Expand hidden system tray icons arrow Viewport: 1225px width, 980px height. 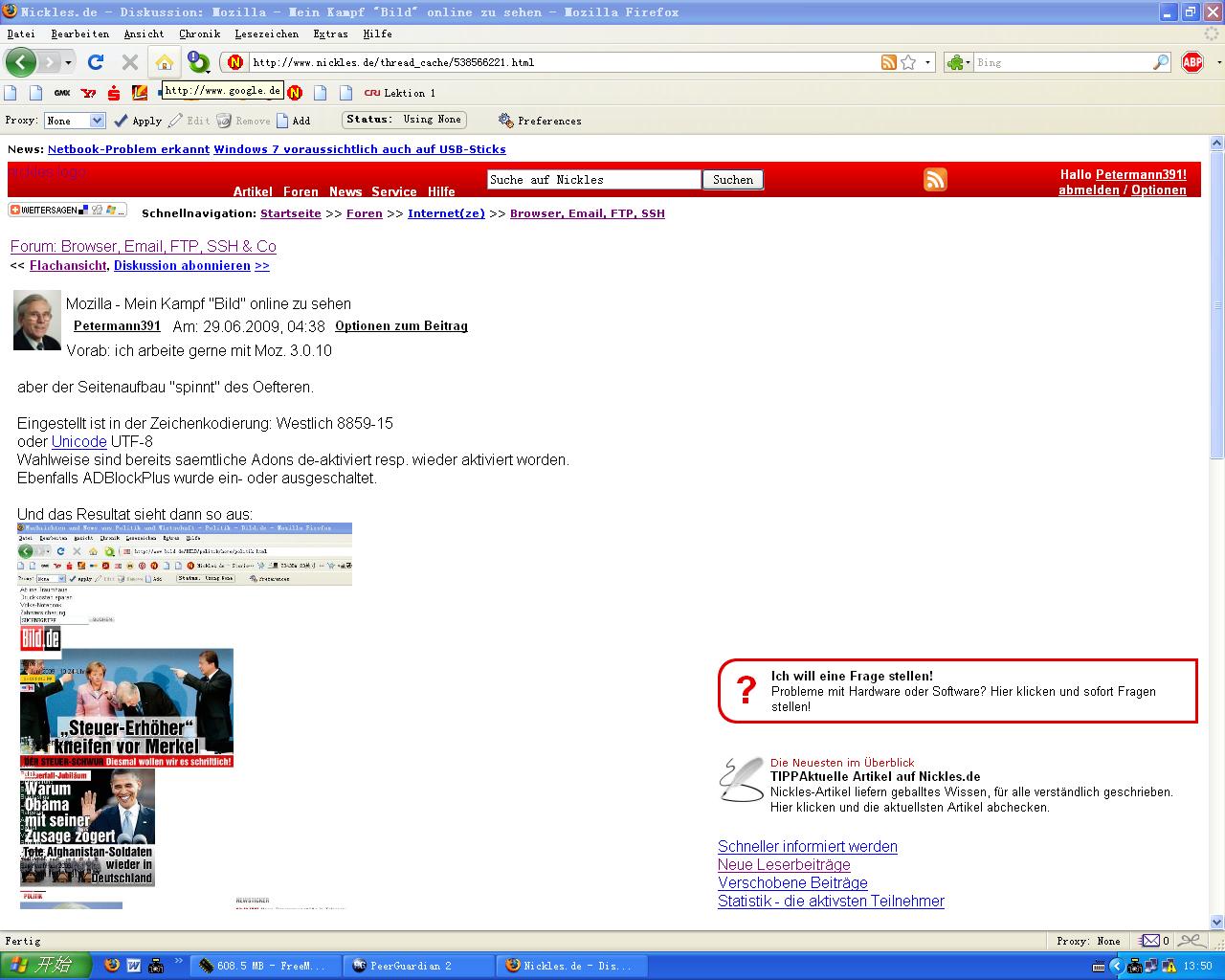(1116, 966)
